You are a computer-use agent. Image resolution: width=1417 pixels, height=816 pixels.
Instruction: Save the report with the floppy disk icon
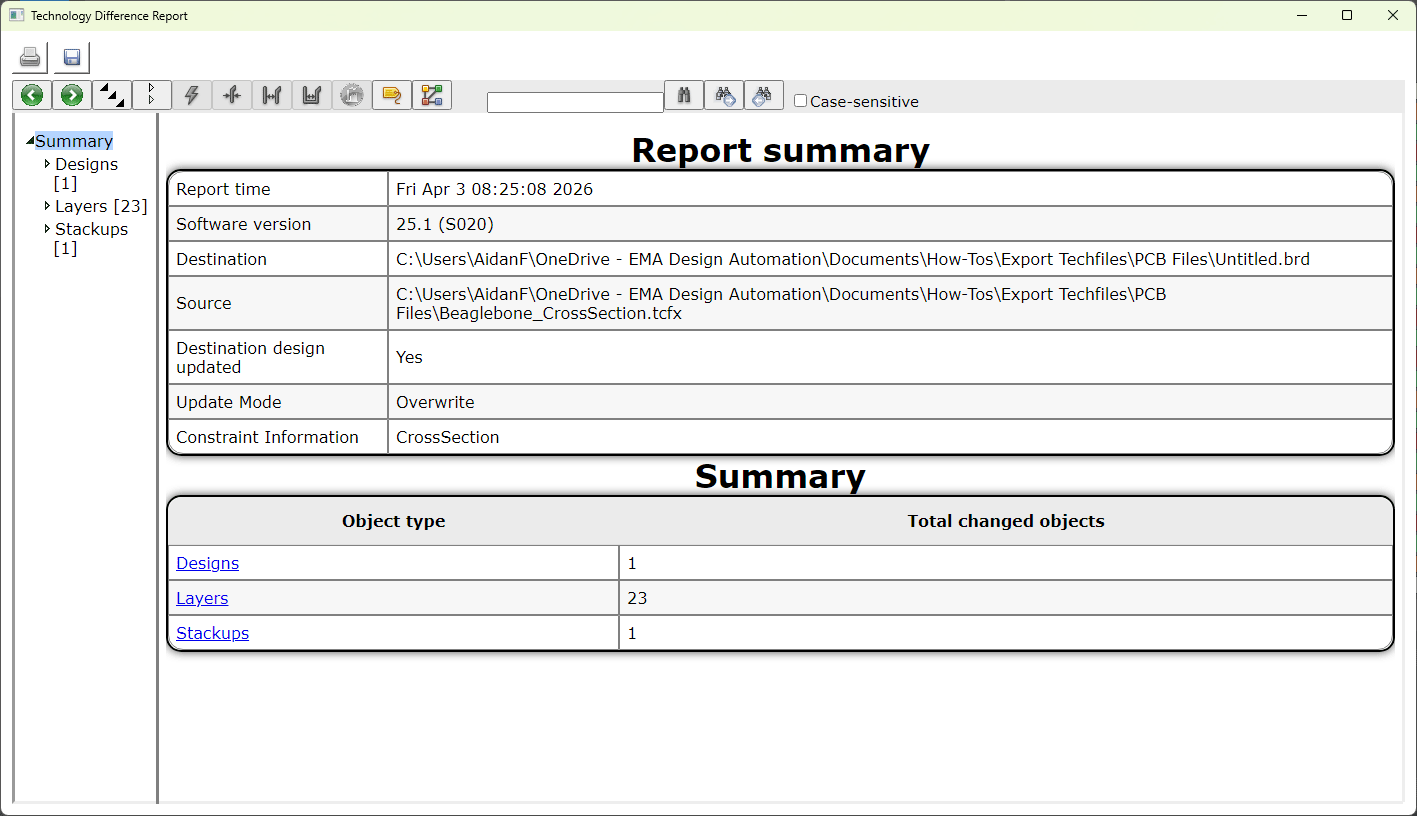tap(72, 58)
